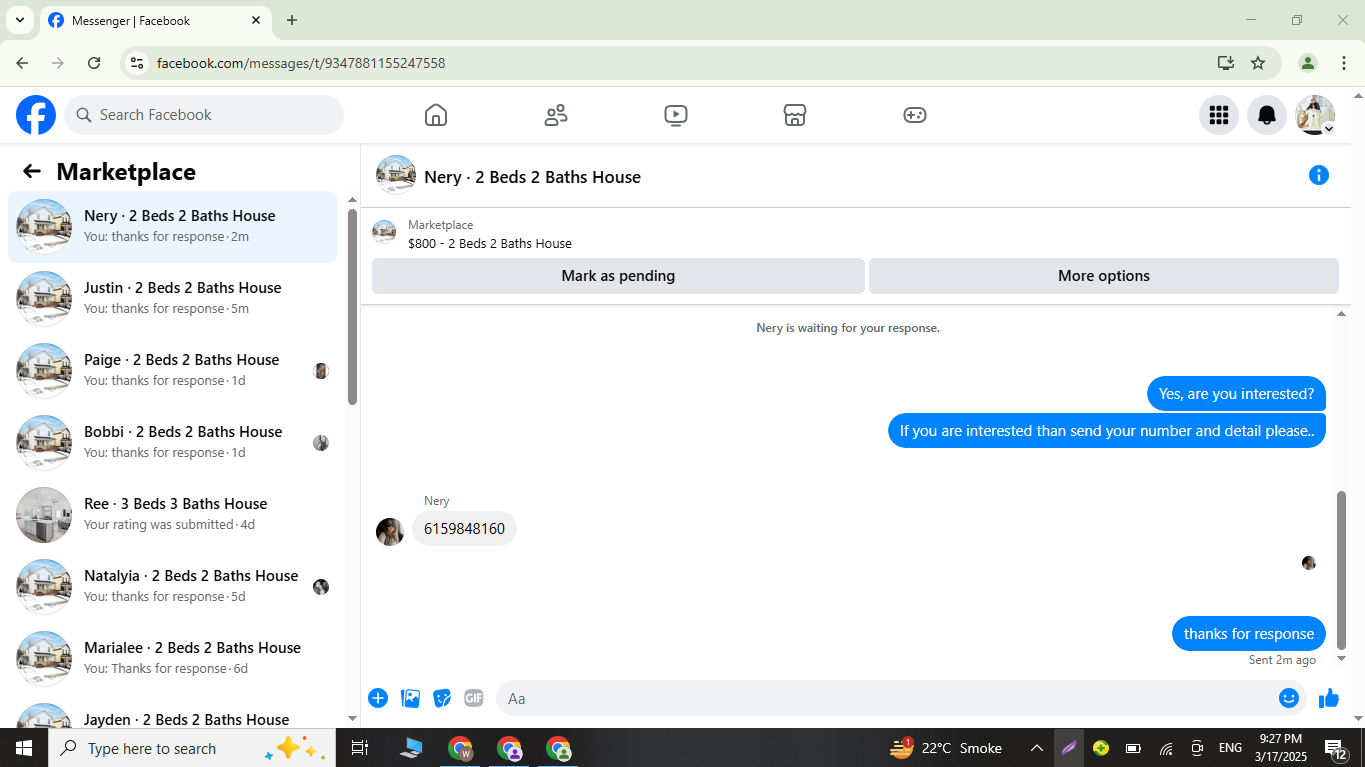The height and width of the screenshot is (767, 1365).
Task: Open Task View on the taskbar
Action: [360, 748]
